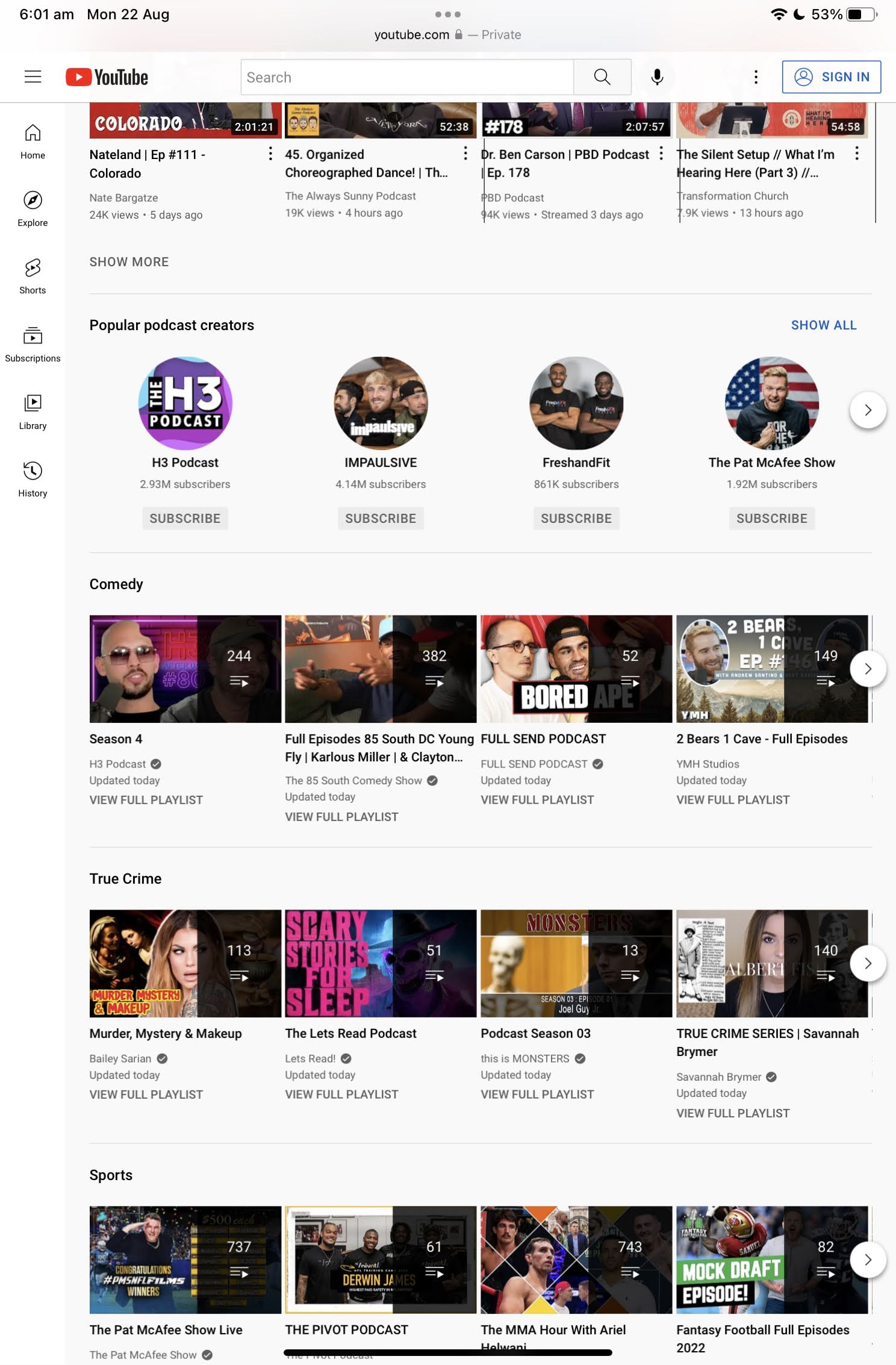Click battery indicator in status bar

click(x=862, y=14)
